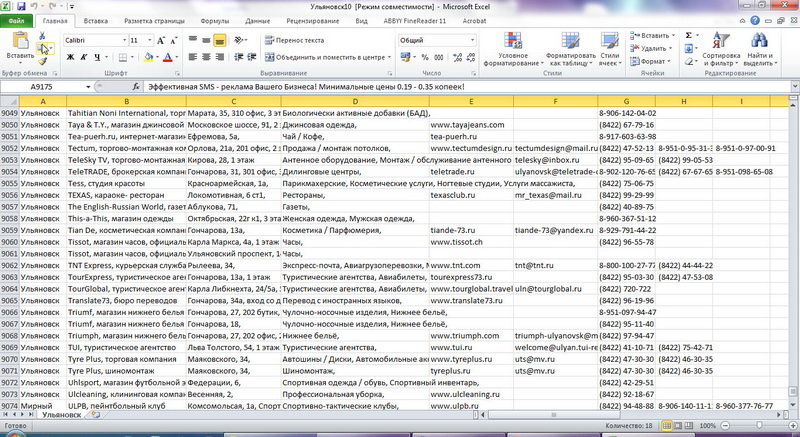Apply percent style % format

(x=425, y=57)
